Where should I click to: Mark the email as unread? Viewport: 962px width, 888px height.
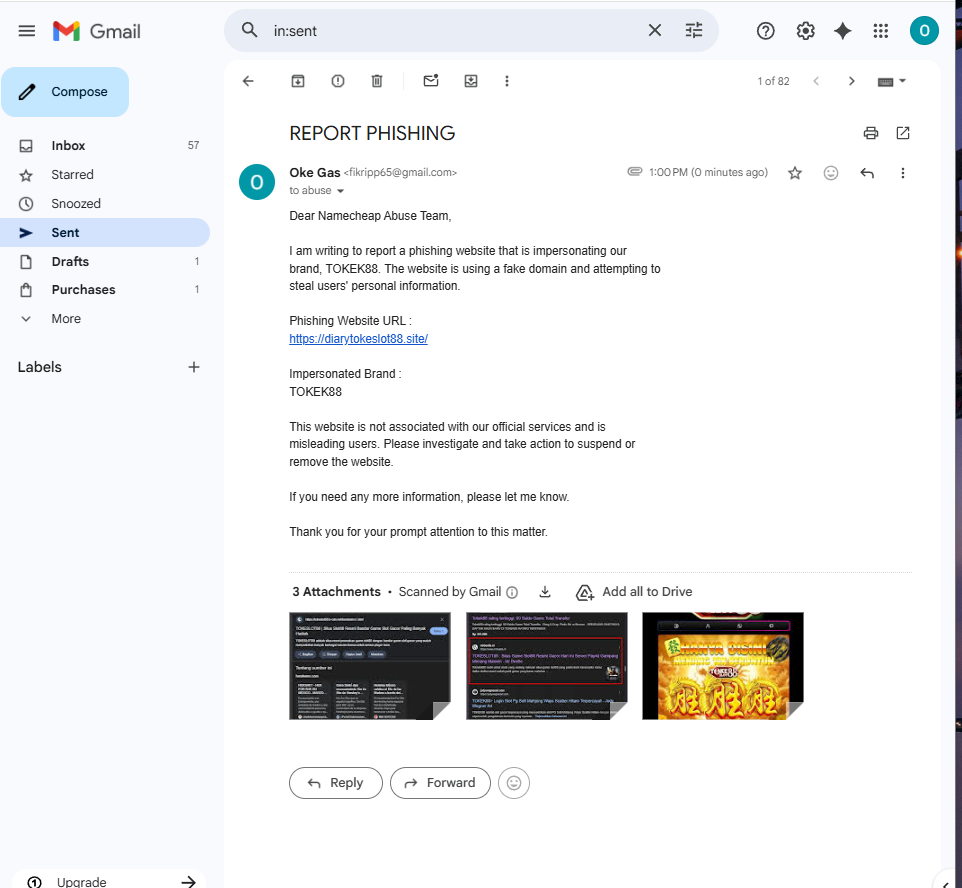[x=431, y=80]
